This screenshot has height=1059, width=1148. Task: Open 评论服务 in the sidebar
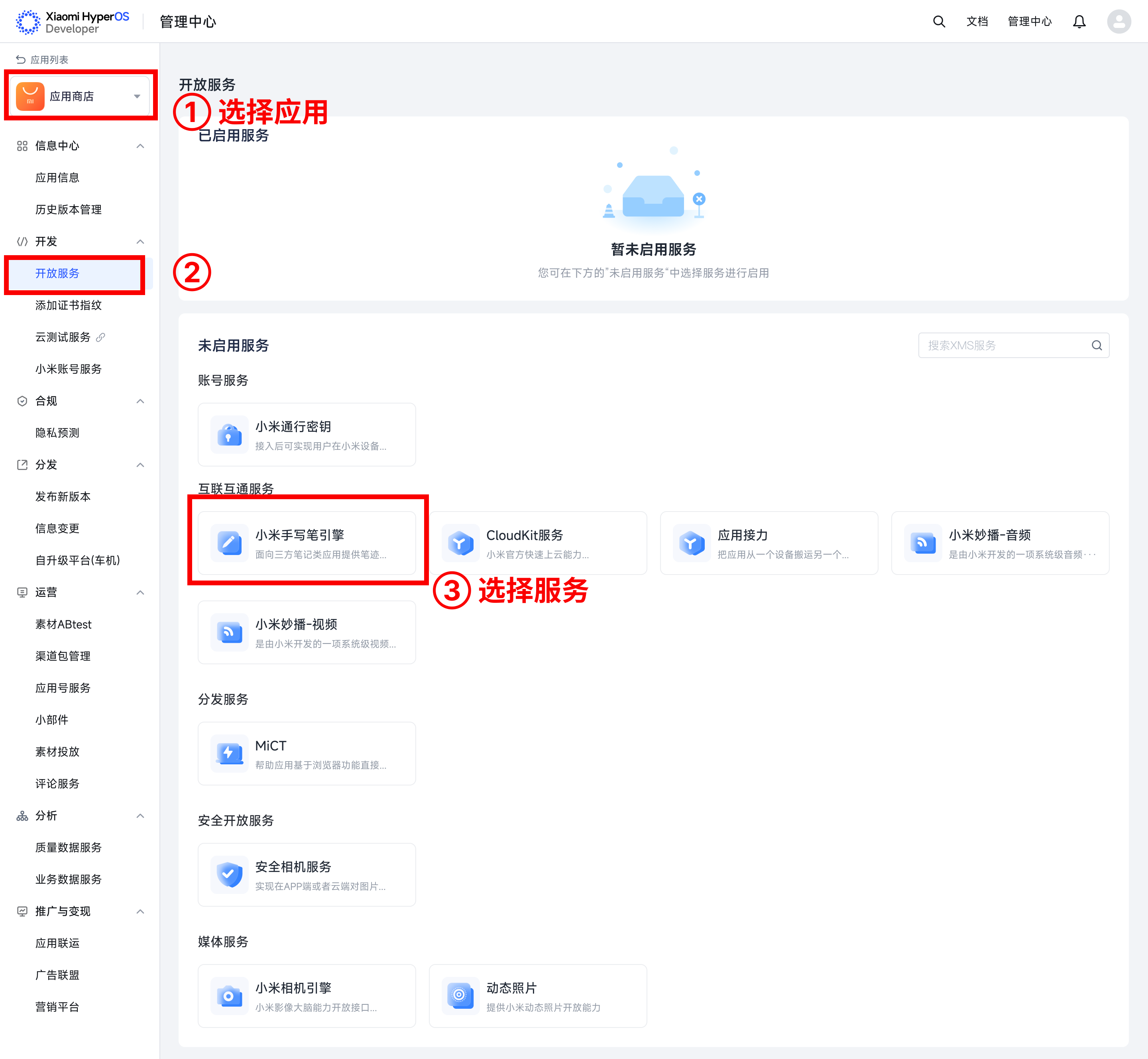57,783
